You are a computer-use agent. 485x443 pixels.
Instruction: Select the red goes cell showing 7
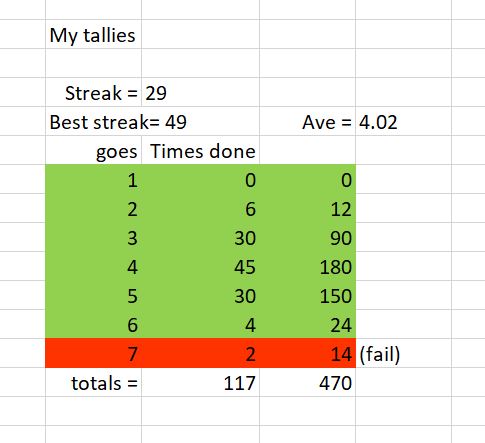[93, 353]
